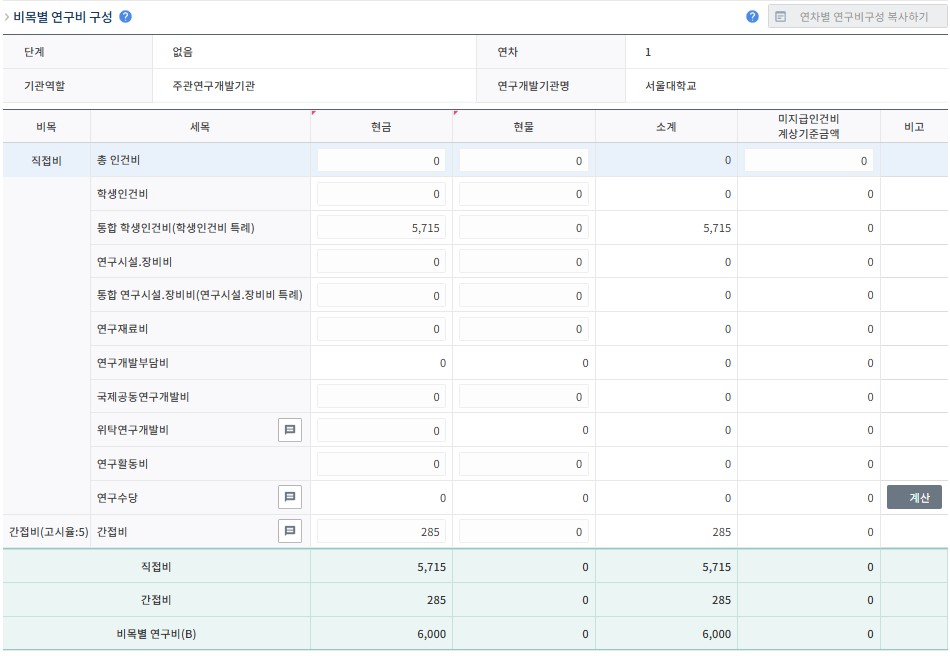Edit 현금 field for 위탁연구개발비
Viewport: 950px width, 656px height.
(x=381, y=431)
